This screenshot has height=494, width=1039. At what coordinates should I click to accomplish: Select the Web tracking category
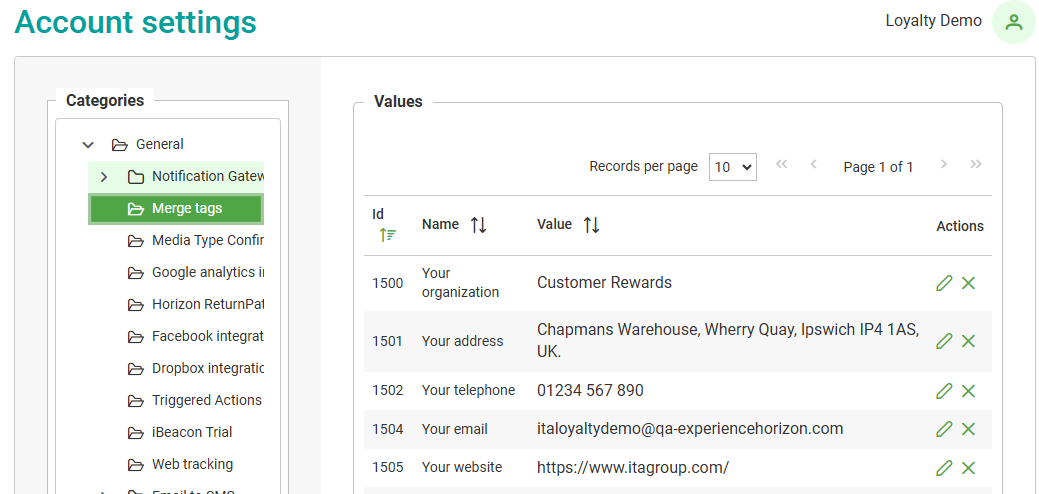192,464
